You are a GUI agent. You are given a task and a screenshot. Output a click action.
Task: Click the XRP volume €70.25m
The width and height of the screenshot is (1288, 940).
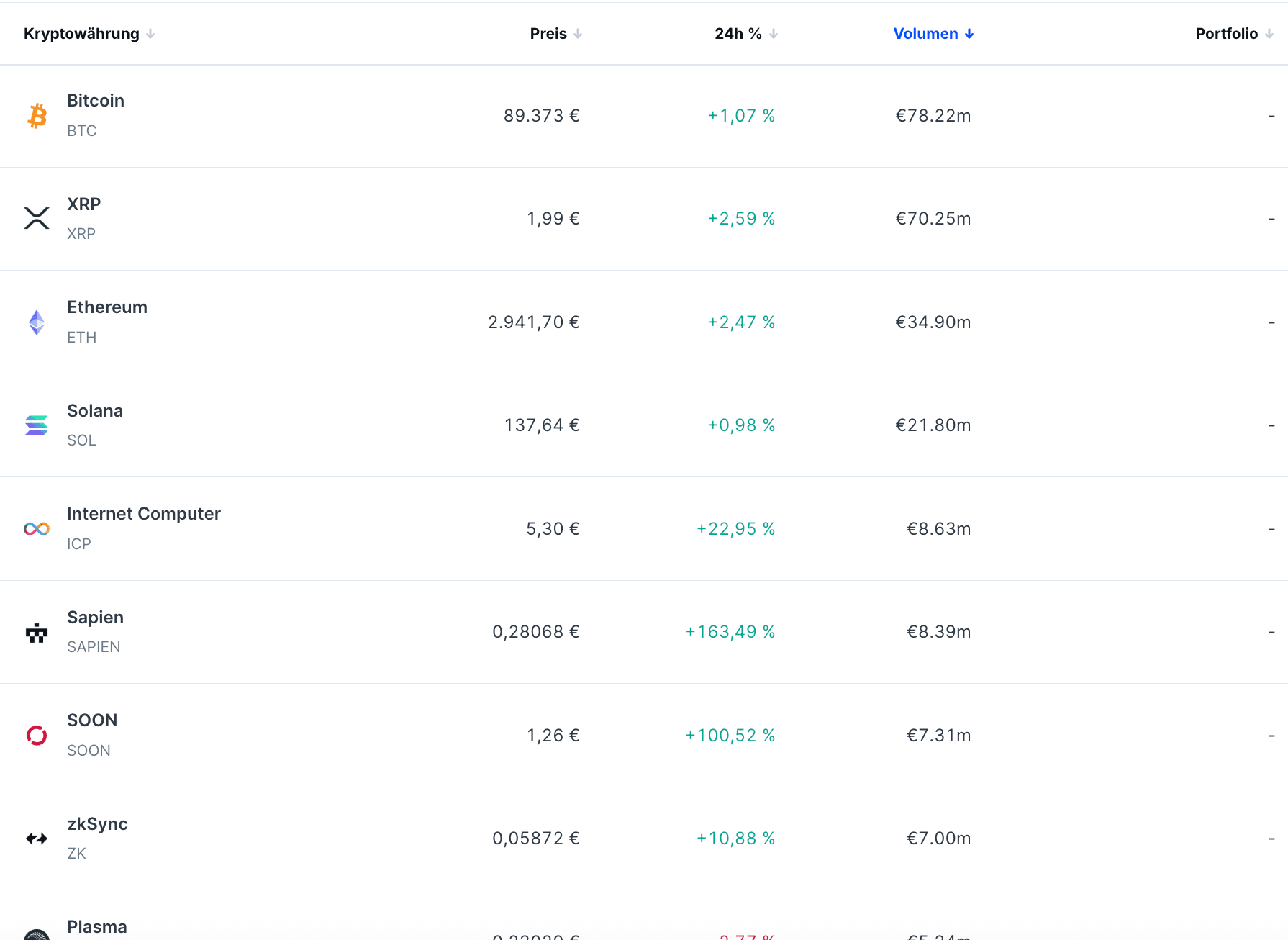coord(933,219)
